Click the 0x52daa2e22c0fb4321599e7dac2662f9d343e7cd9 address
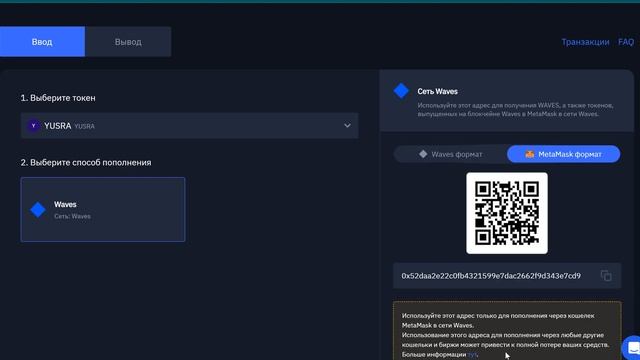The image size is (640, 360). (491, 276)
